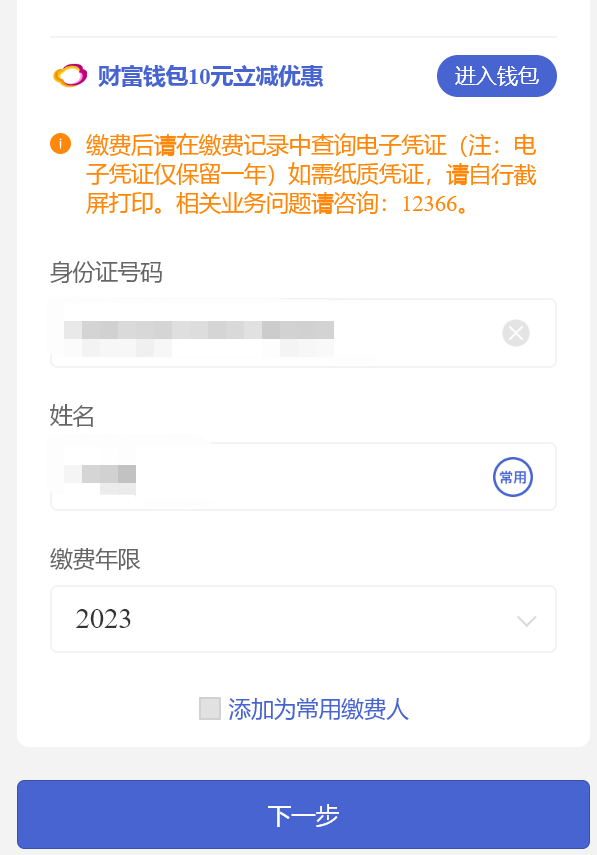Click the 身份证号码 field label
This screenshot has height=855, width=597.
tap(106, 272)
